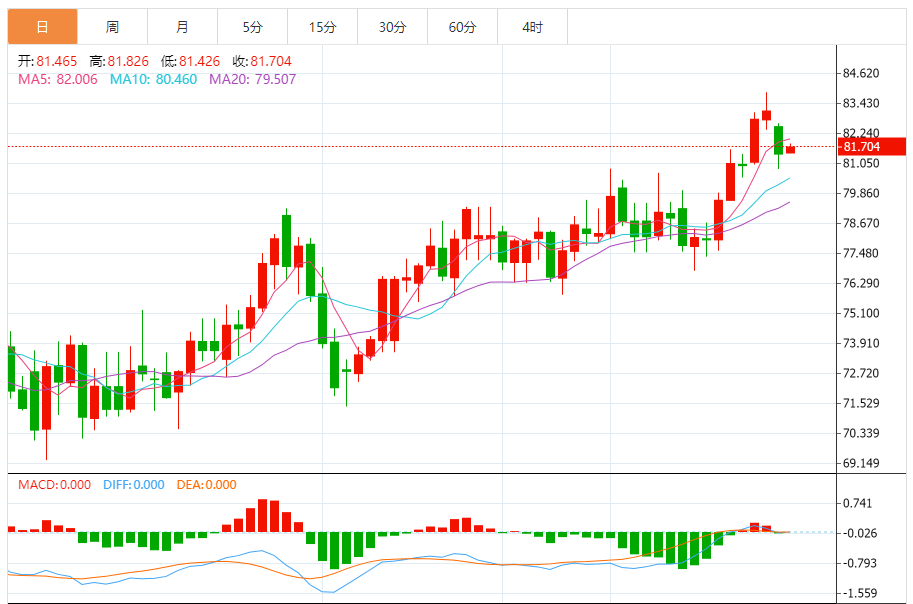Click the 79.860 price axis label
Screen dimensions: 913x604
(861, 193)
